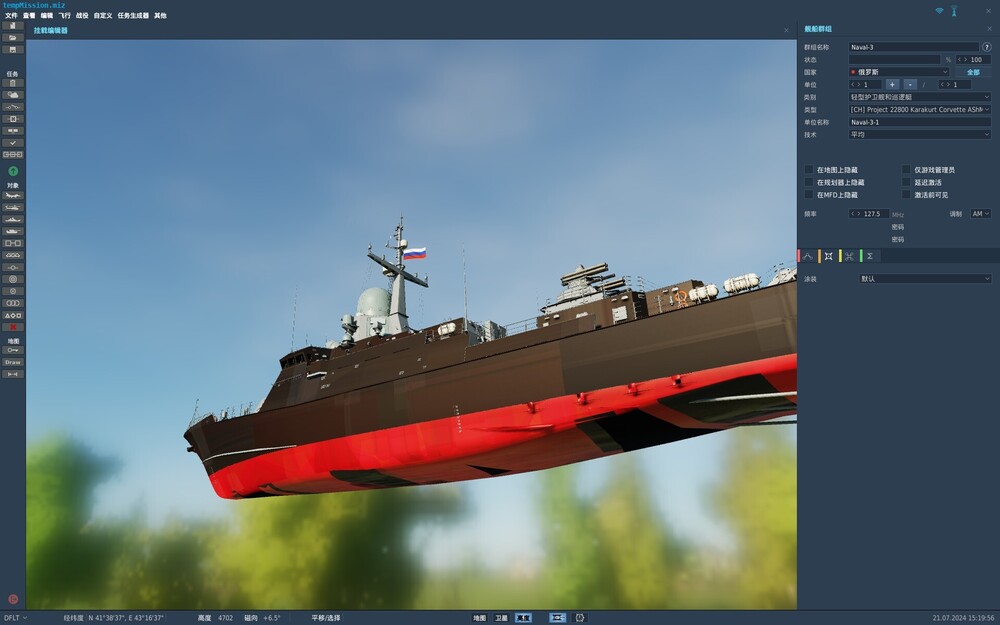Click the minus button to remove unit
This screenshot has height=625, width=1000.
[x=910, y=84]
